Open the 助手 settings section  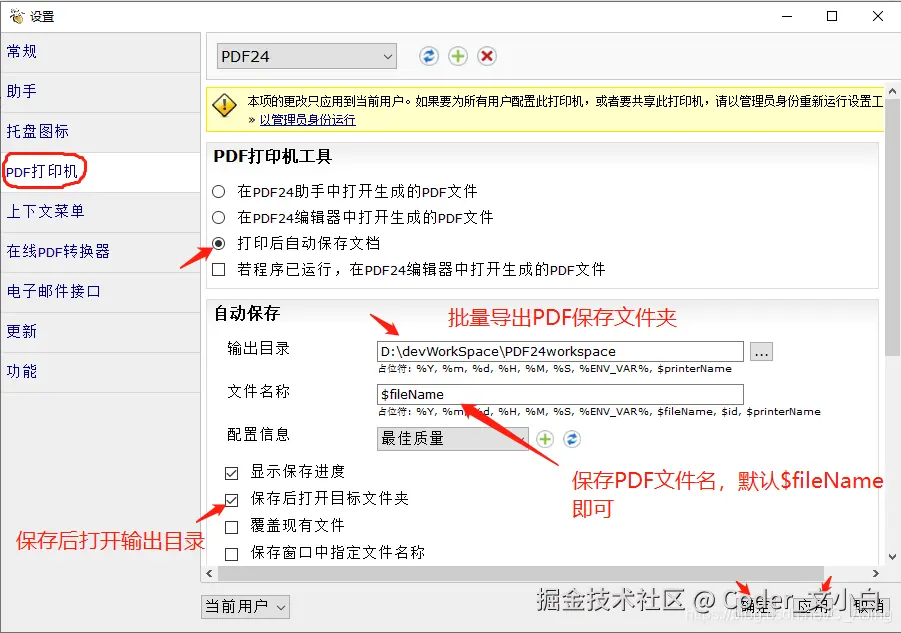[101, 92]
